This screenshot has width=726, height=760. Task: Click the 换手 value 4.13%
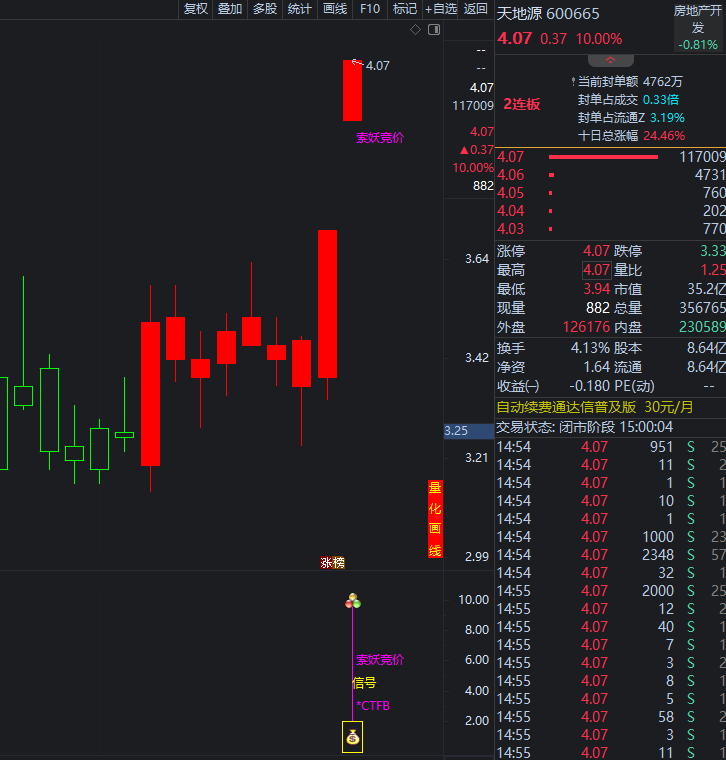click(590, 348)
